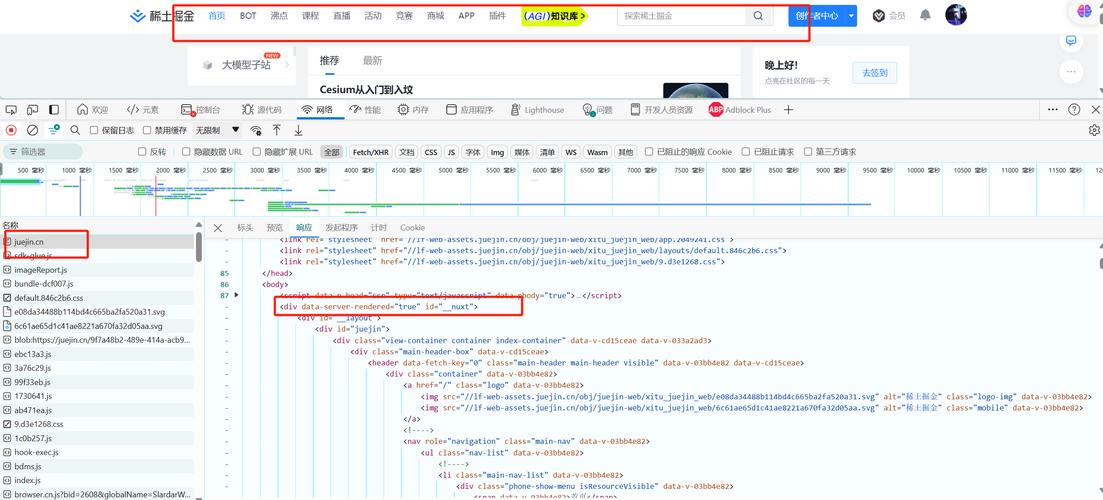
Task: Click the brain AI assistant floating icon
Action: 1086,11
